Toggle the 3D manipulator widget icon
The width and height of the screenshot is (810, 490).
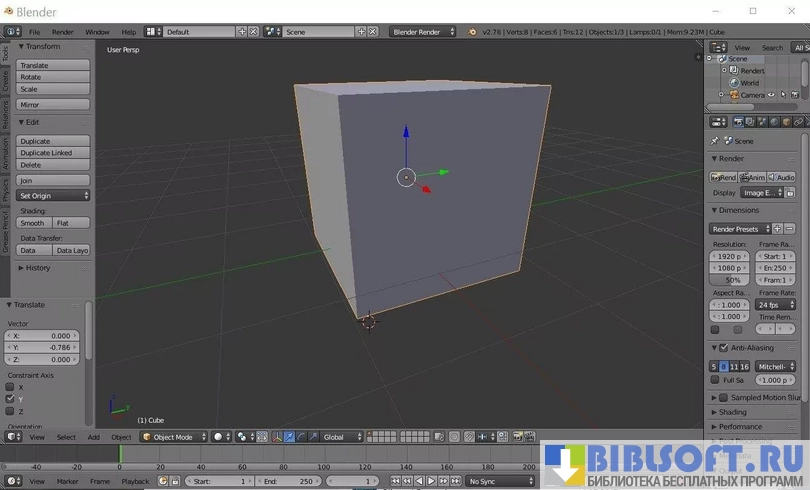[275, 437]
